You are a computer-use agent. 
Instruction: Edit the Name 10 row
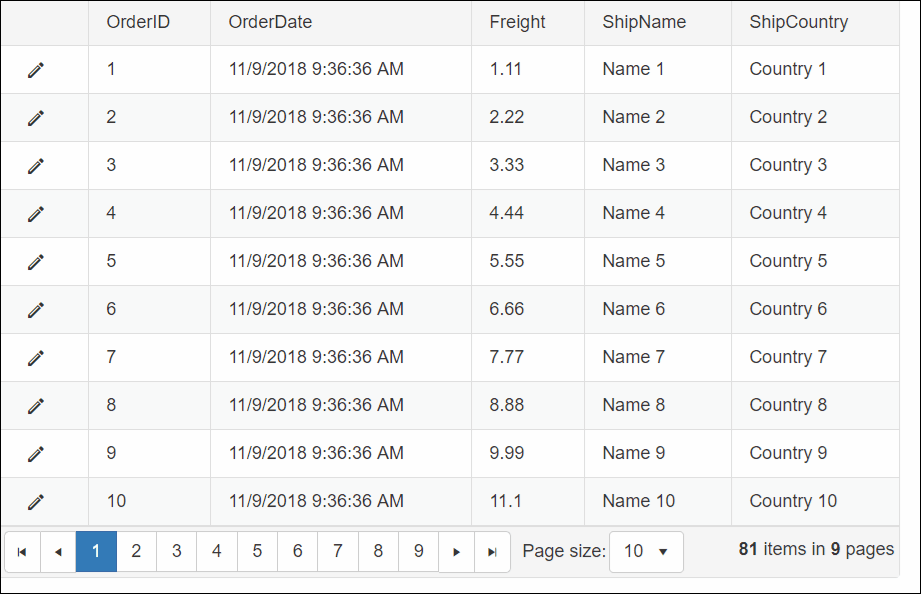(x=36, y=502)
